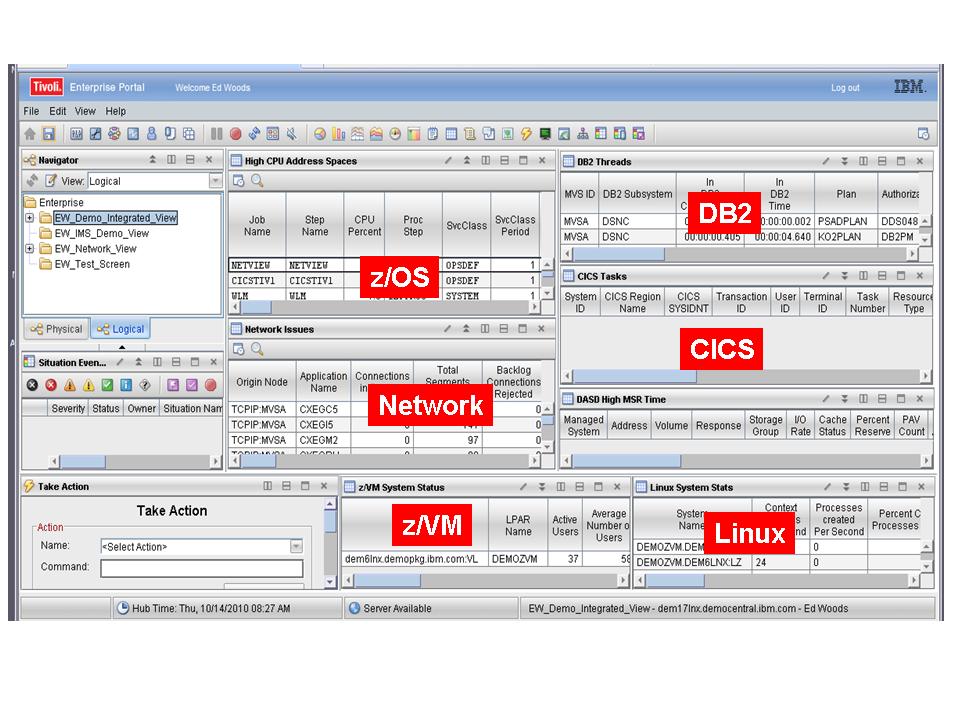Click the NETVIEW job name cell
Viewport: 960px width, 720px height.
(257, 265)
